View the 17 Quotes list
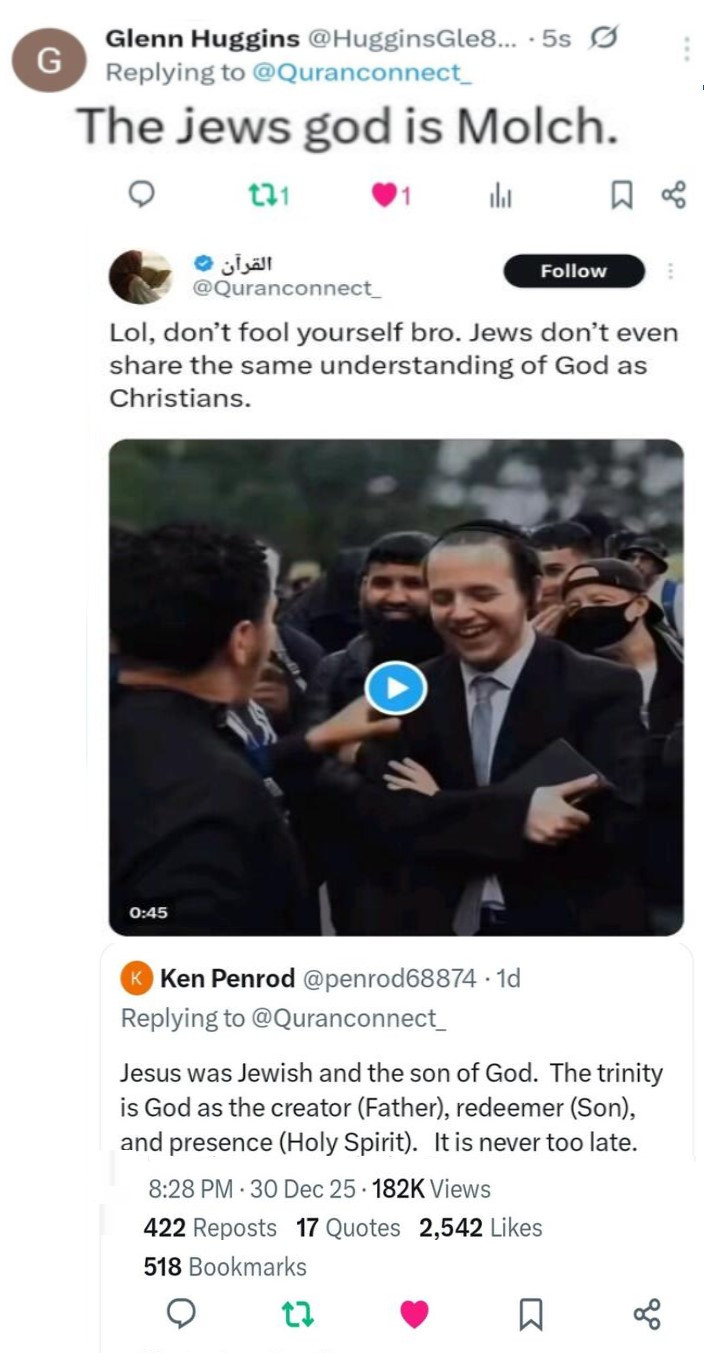 [x=348, y=1227]
